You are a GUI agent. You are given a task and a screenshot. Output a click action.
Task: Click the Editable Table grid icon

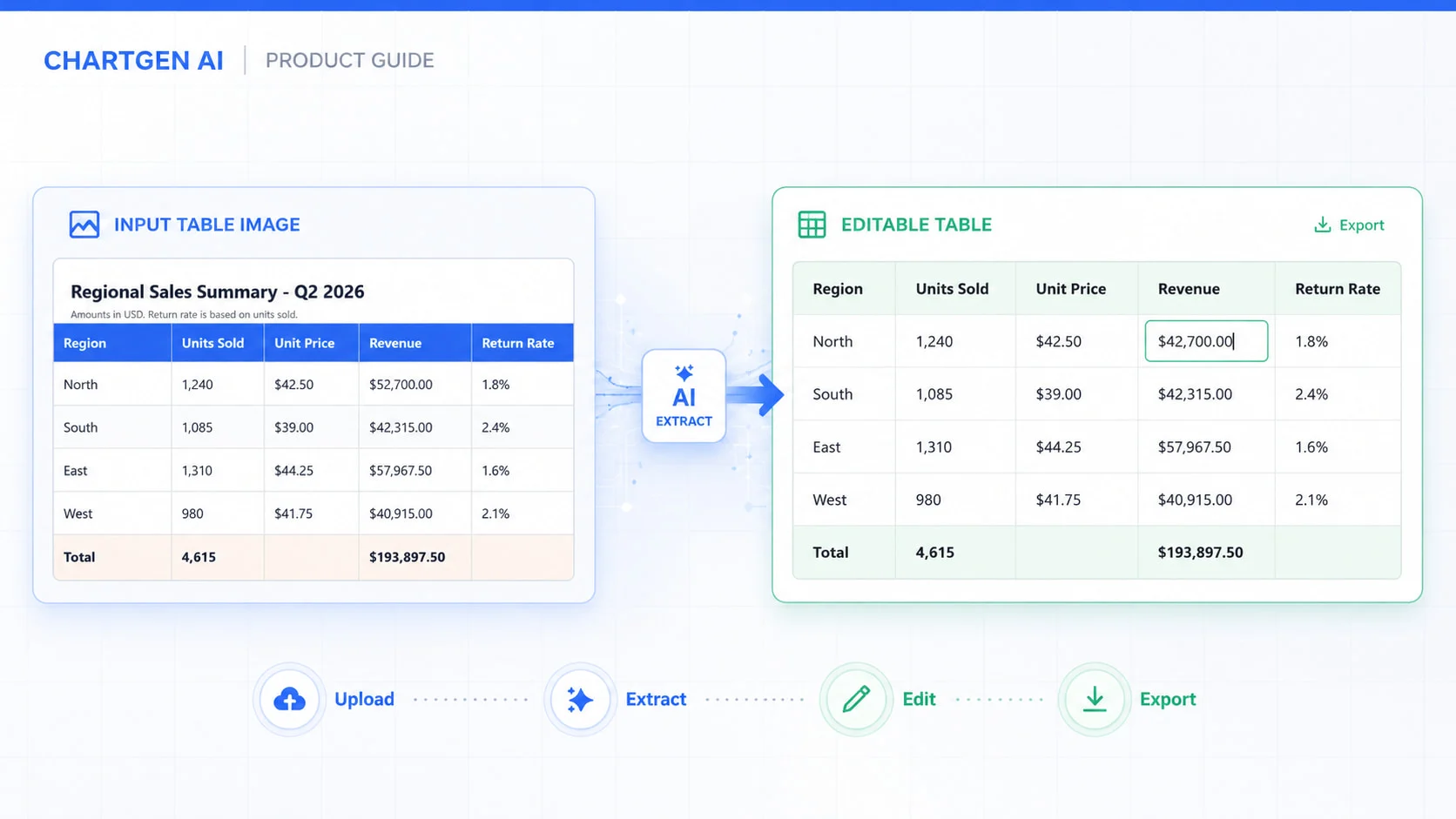point(812,225)
